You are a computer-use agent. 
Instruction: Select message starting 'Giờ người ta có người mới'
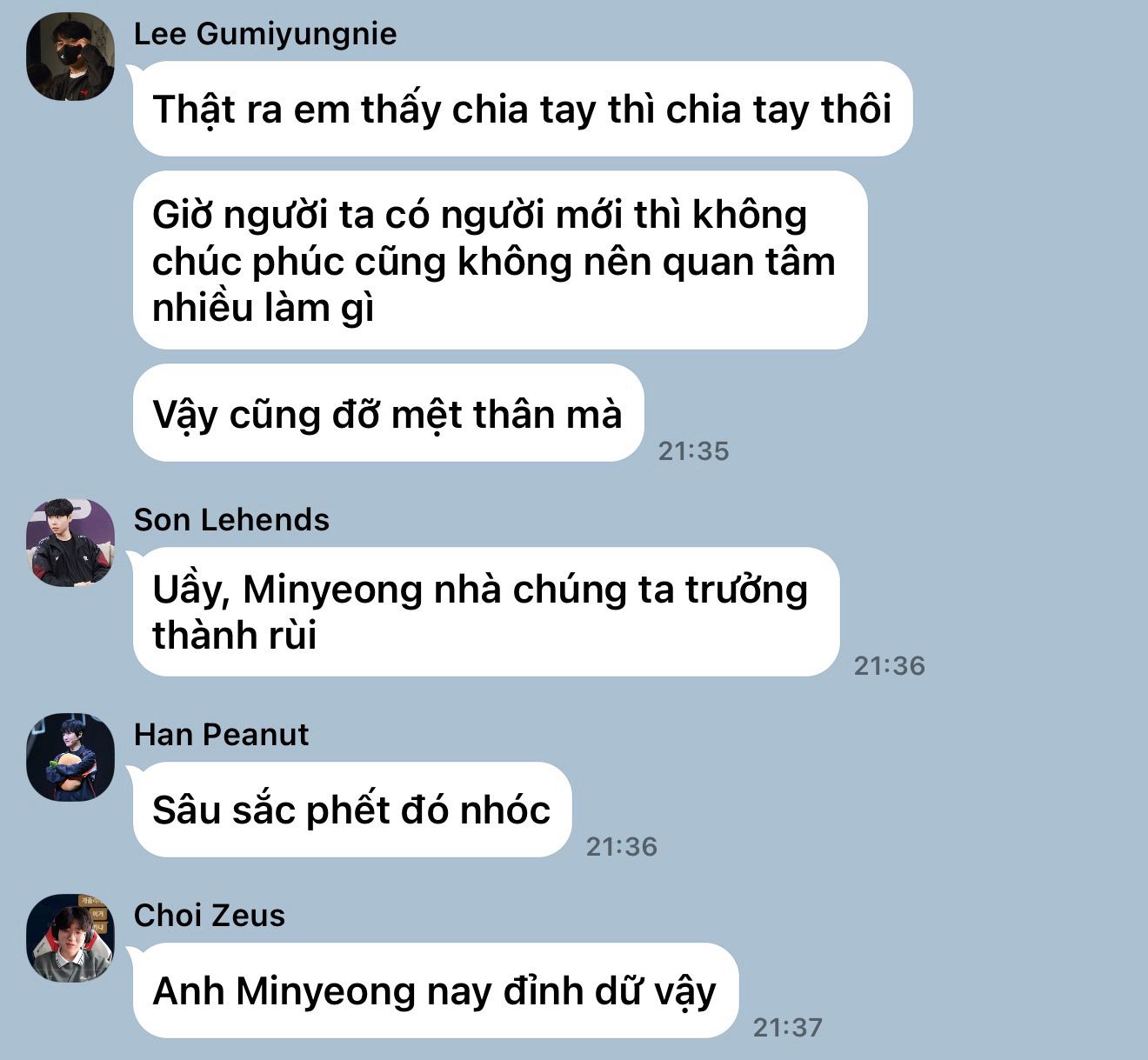pos(500,260)
